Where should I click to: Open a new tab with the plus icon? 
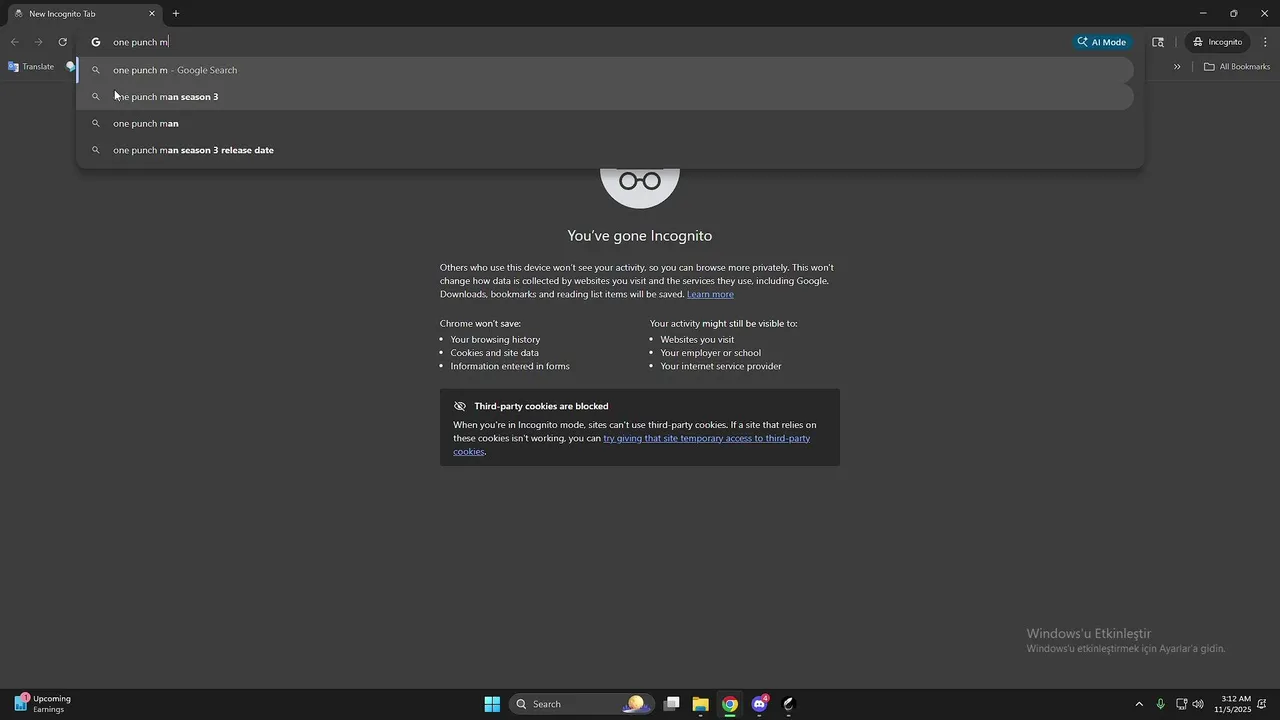pos(176,14)
